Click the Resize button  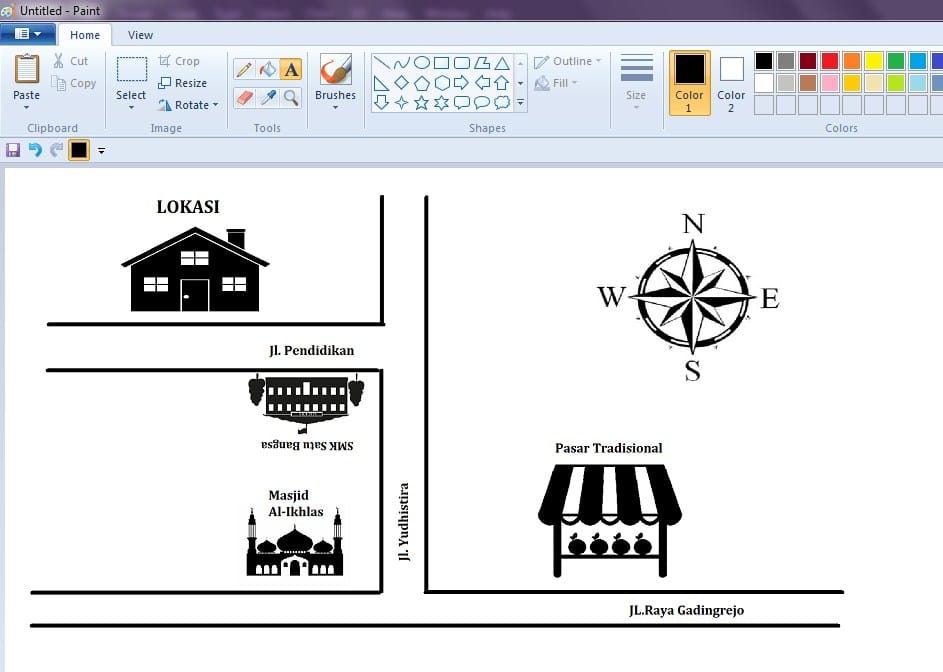click(x=183, y=83)
